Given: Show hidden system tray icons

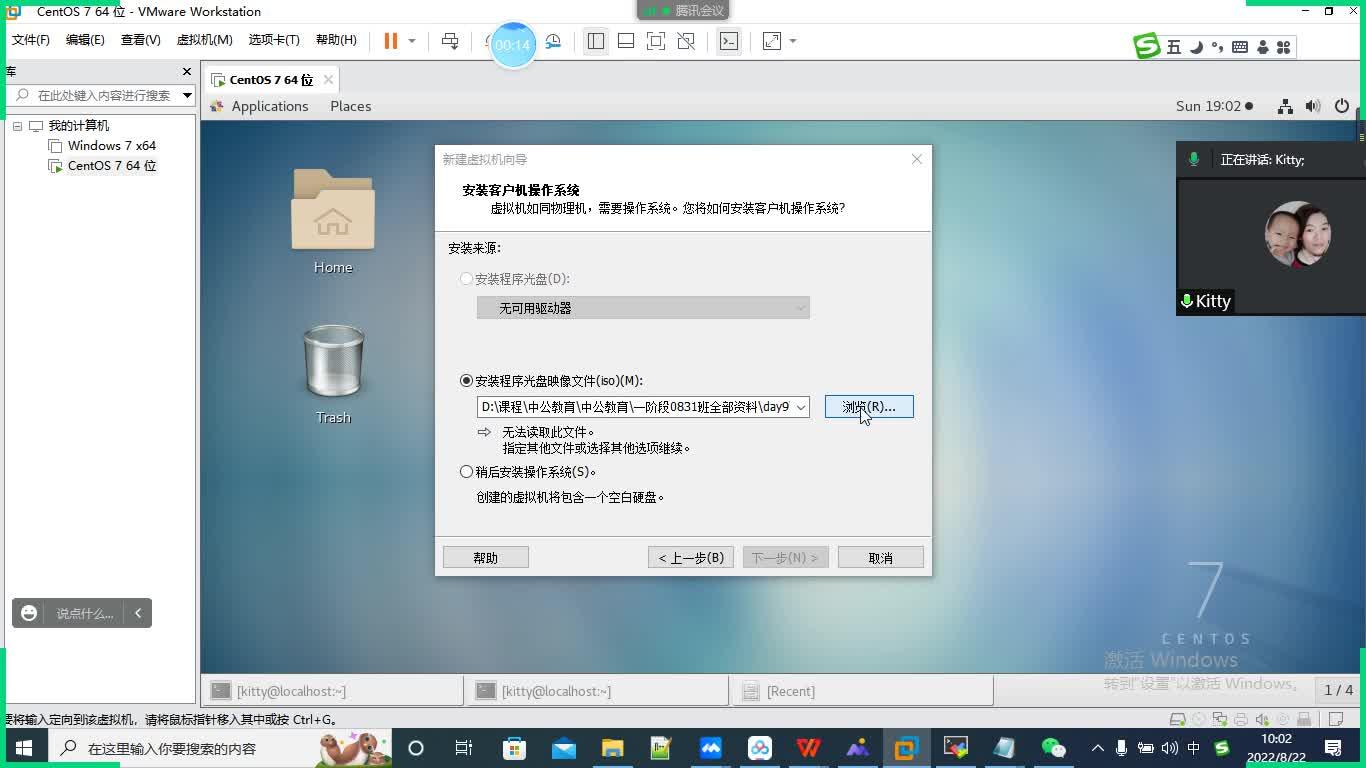Looking at the screenshot, I should tap(1097, 748).
